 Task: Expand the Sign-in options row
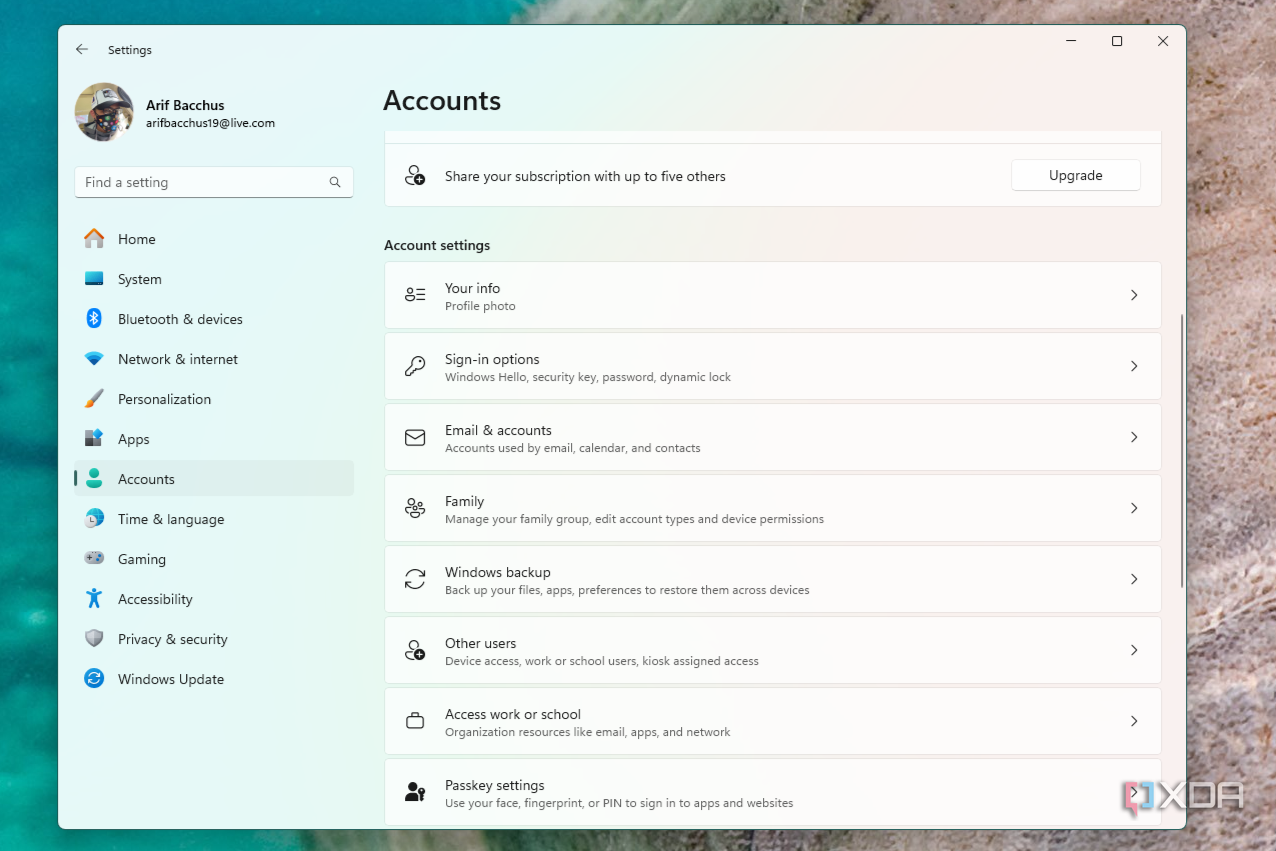1133,365
